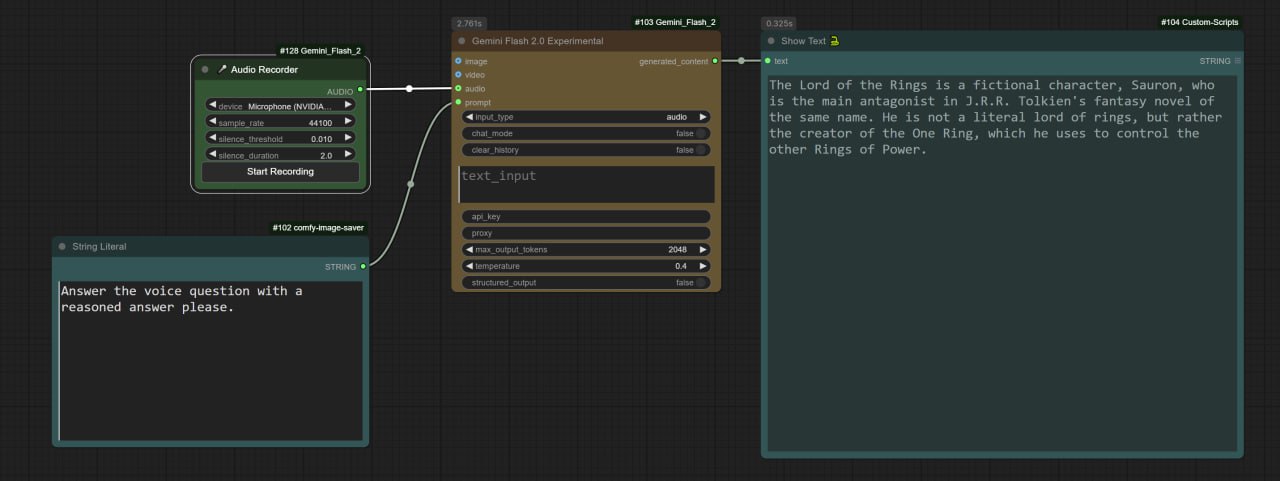Decrease silence_threshold with left arrow
Image resolution: width=1280 pixels, height=481 pixels.
point(212,138)
